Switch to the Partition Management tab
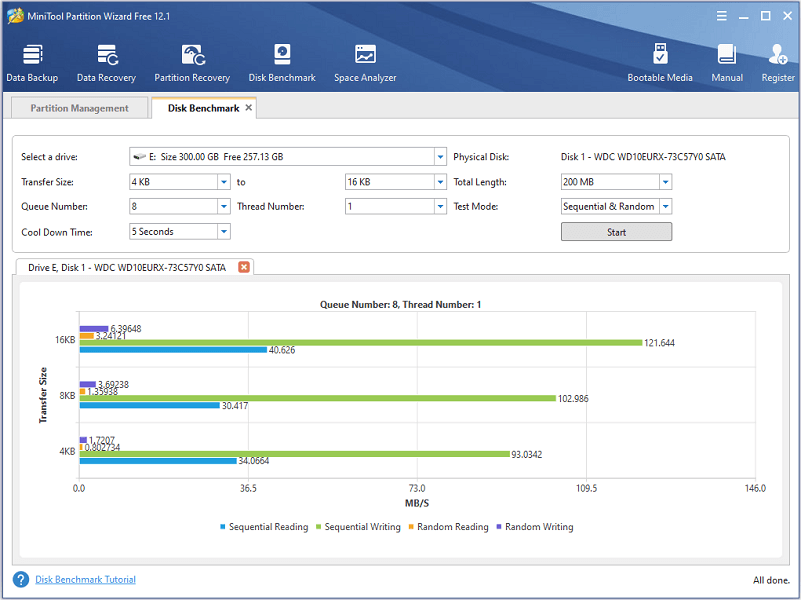This screenshot has height=600, width=801. click(79, 108)
